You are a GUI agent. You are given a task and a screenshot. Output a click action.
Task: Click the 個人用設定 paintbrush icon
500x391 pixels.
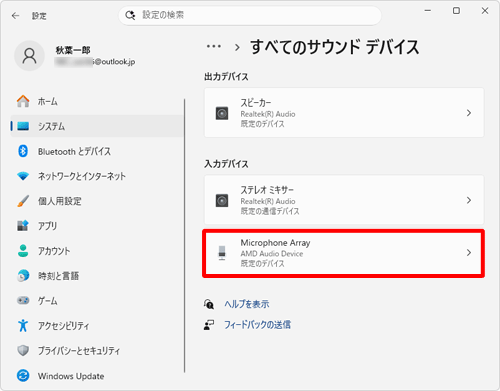23,201
